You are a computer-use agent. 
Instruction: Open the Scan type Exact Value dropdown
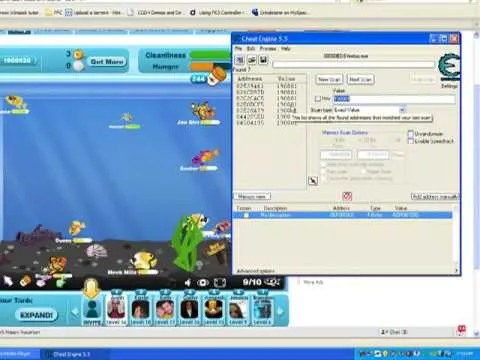402,110
